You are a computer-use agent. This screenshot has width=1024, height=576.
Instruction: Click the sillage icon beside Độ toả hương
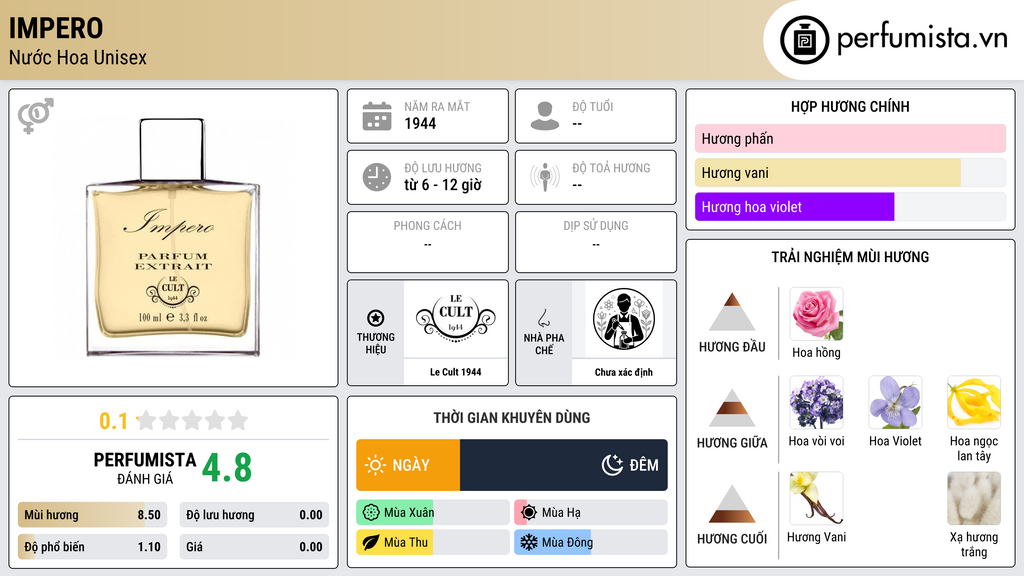[x=545, y=177]
